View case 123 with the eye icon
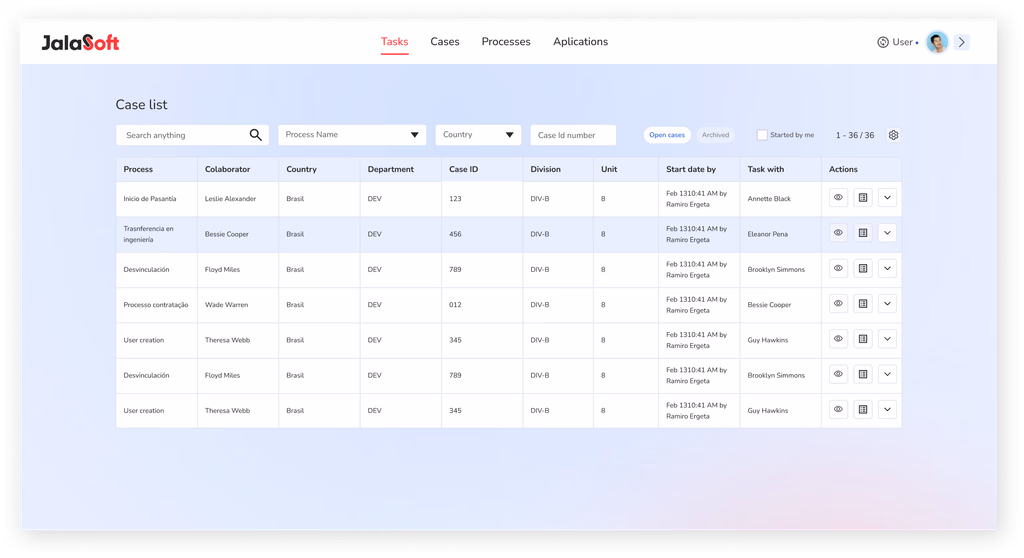 [x=838, y=197]
